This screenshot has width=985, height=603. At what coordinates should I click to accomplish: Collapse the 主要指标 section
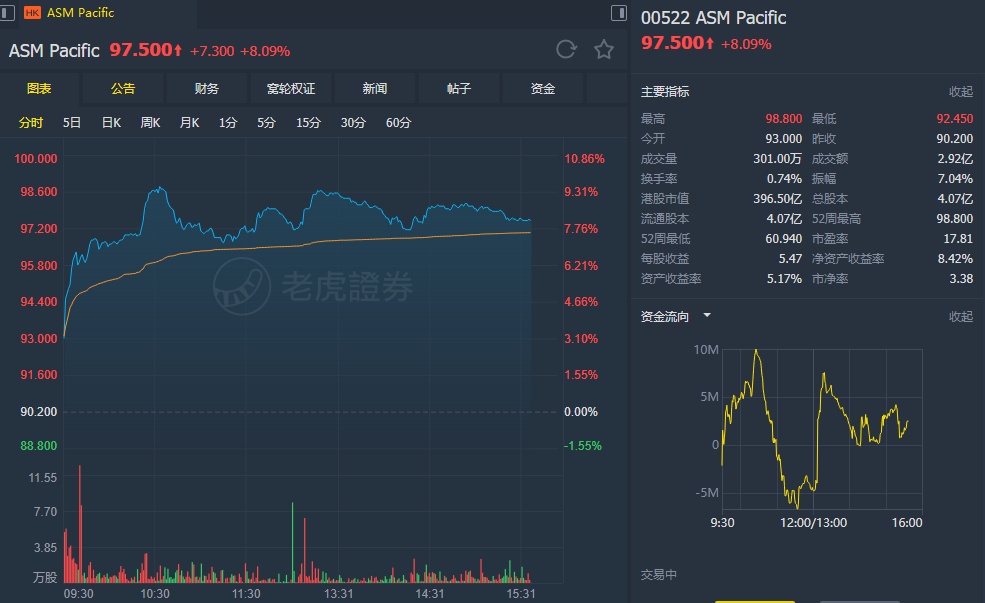tap(961, 92)
